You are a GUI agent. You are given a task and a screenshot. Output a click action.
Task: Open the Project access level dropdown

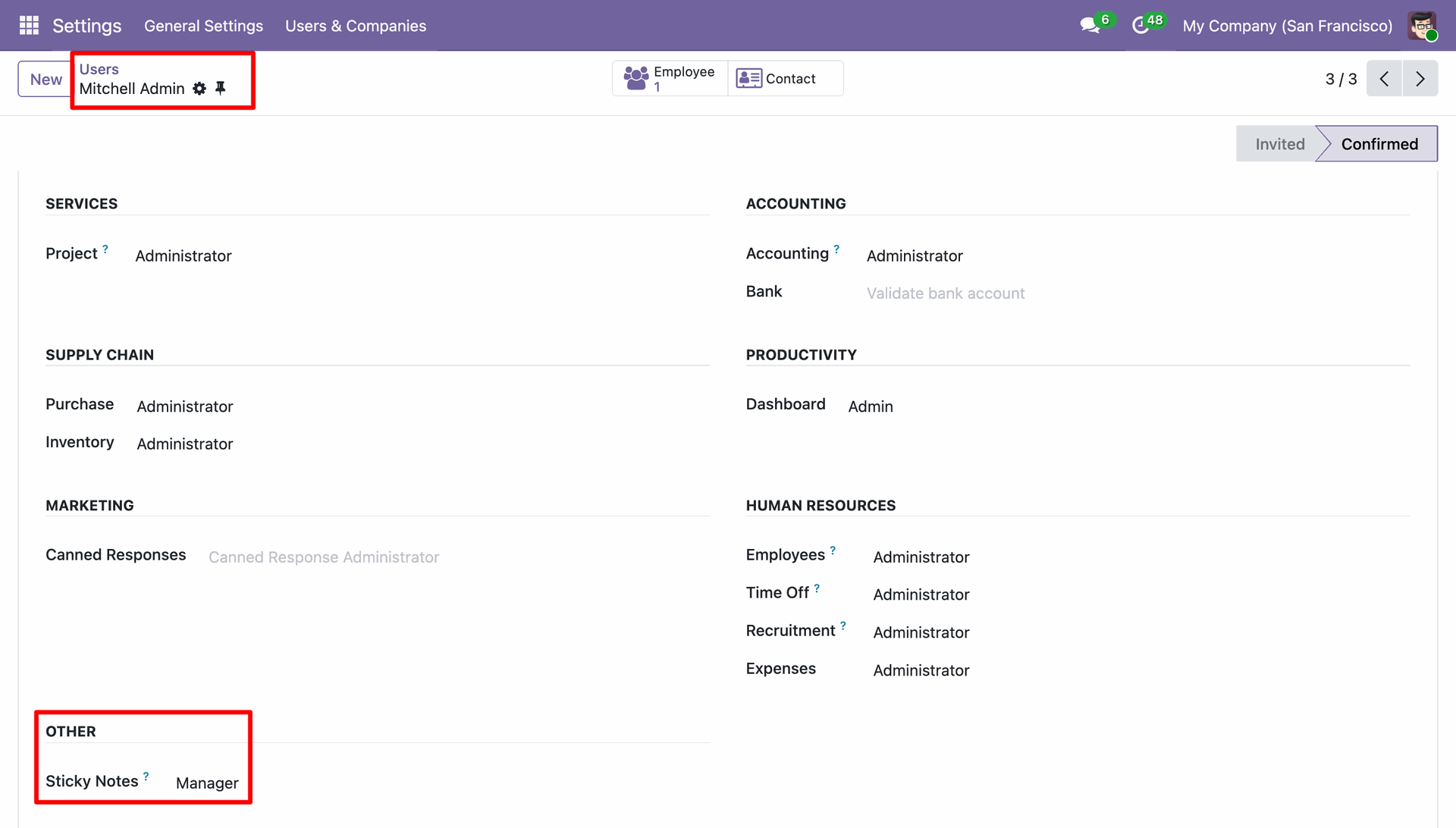[184, 256]
